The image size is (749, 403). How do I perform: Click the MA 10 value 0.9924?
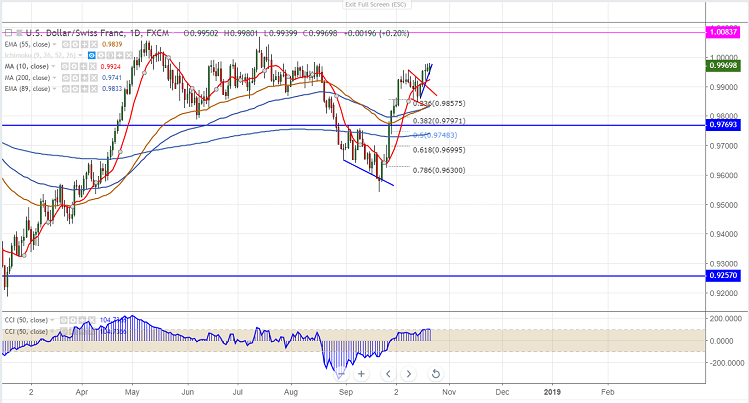pos(111,66)
